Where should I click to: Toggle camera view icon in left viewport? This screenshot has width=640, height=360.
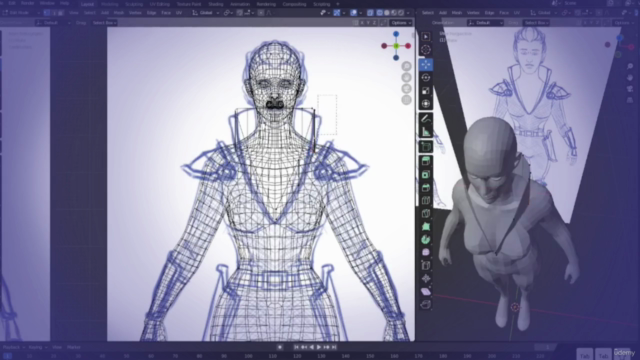point(406,89)
